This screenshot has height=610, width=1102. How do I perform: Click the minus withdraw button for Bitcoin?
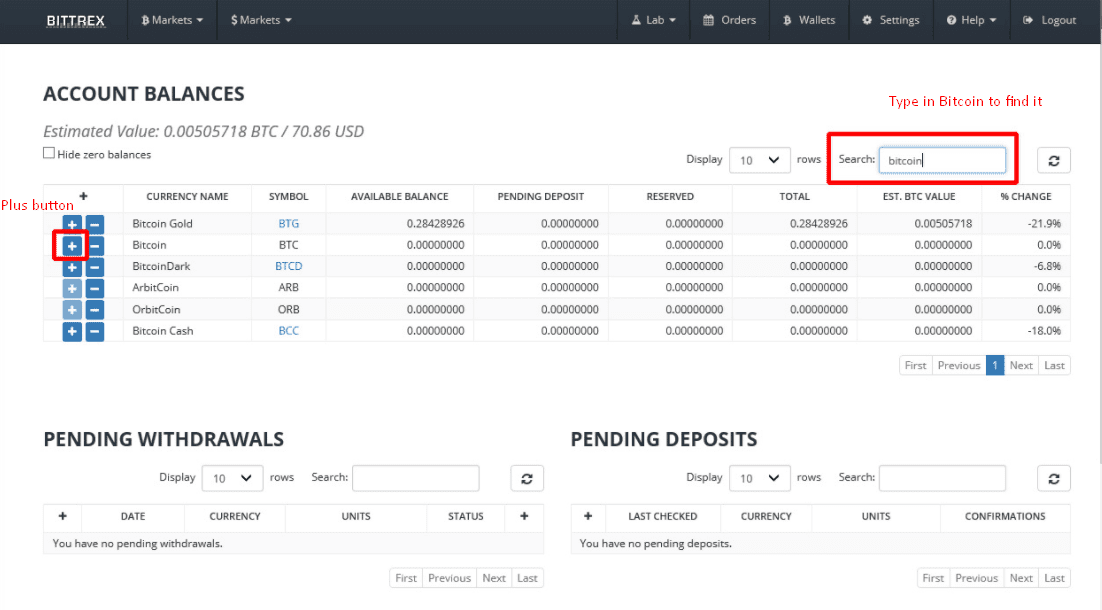point(95,246)
